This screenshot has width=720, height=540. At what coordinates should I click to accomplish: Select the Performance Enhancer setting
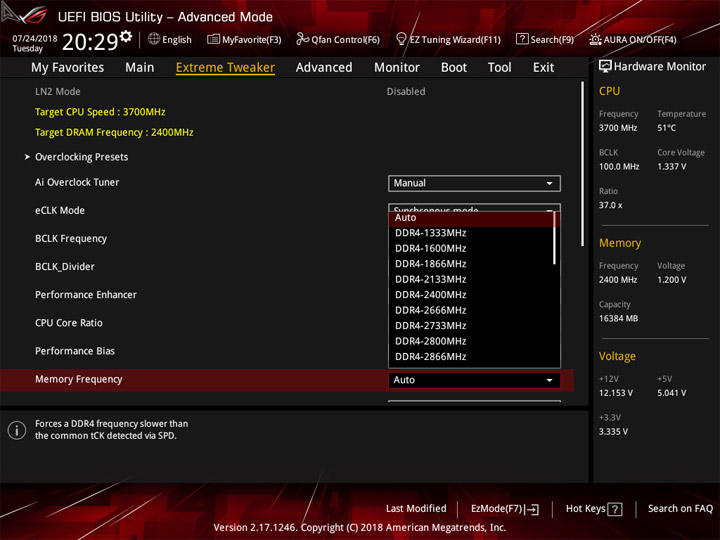pos(86,295)
